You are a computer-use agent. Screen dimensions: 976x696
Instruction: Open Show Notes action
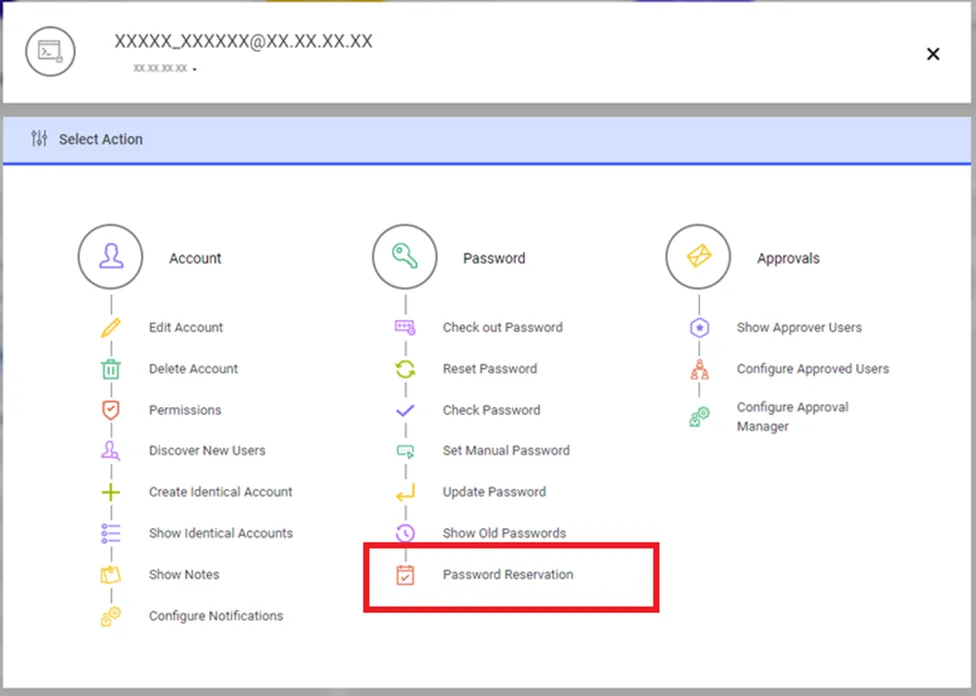184,575
